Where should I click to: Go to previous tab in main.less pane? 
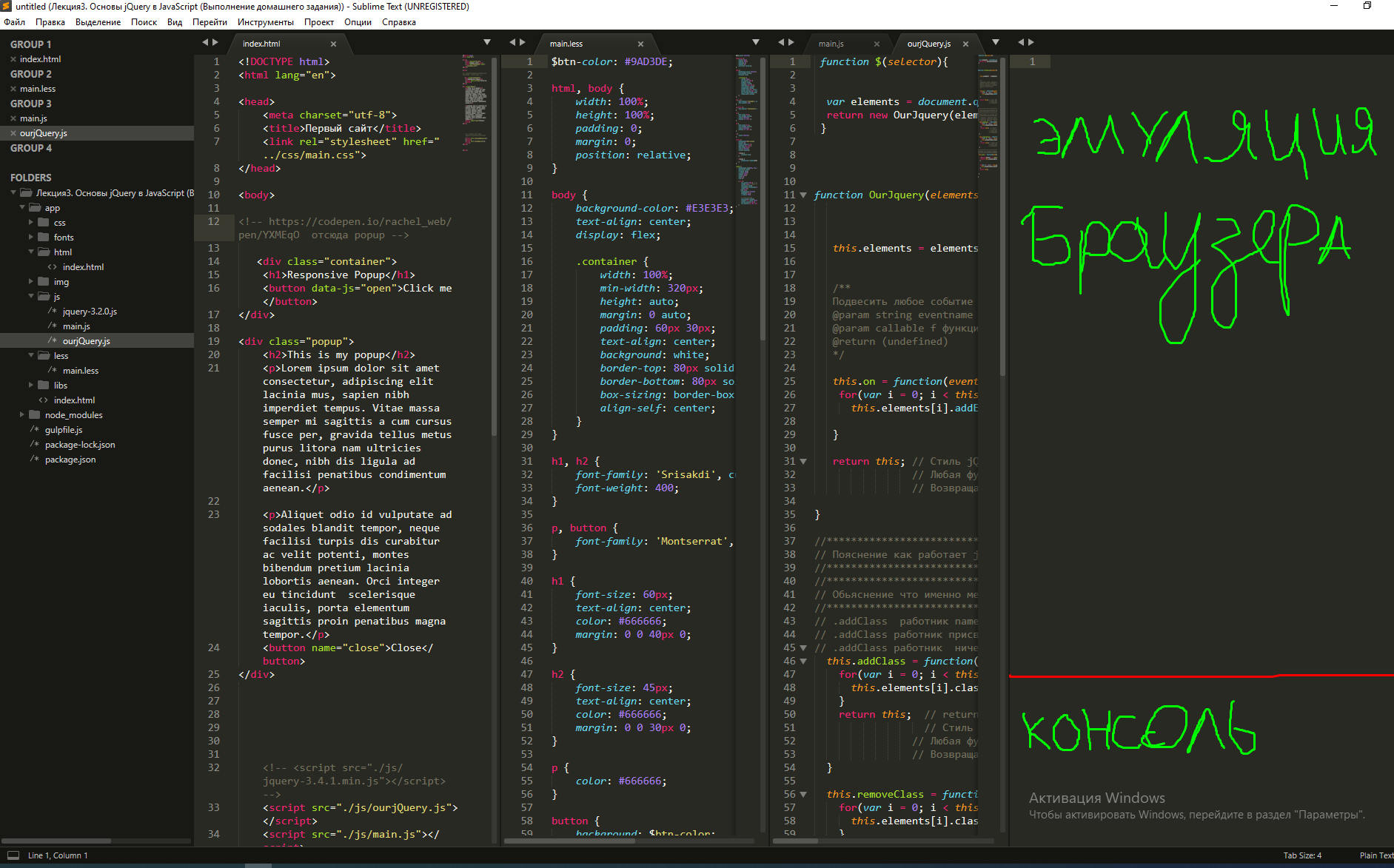(512, 42)
